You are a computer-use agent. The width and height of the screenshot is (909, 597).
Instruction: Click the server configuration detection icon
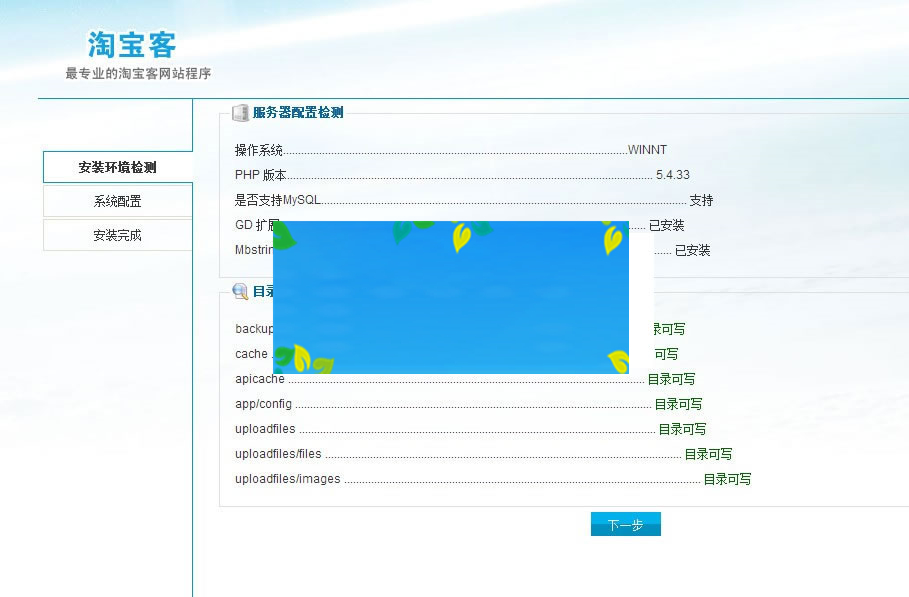[241, 112]
